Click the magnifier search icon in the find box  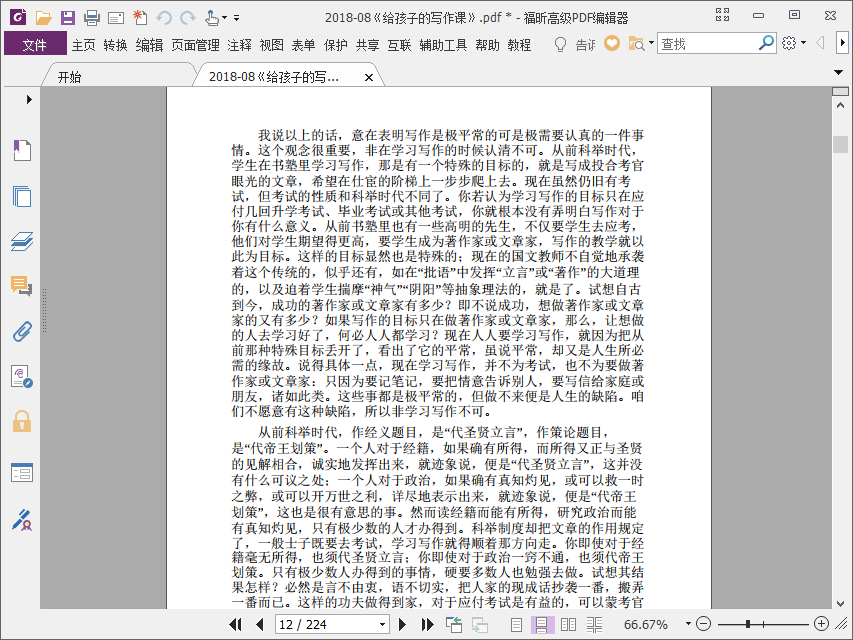pos(766,42)
